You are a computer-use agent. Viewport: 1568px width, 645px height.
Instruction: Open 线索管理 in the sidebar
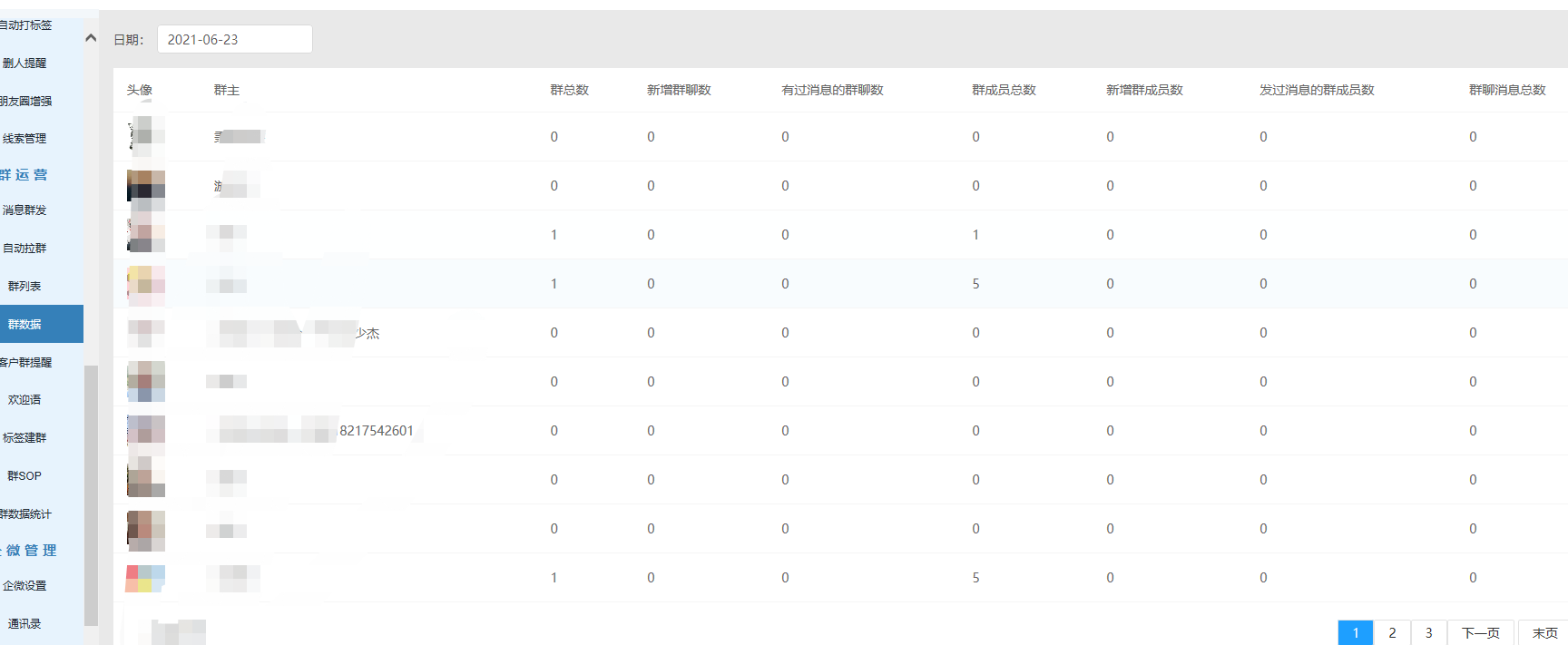[24, 139]
